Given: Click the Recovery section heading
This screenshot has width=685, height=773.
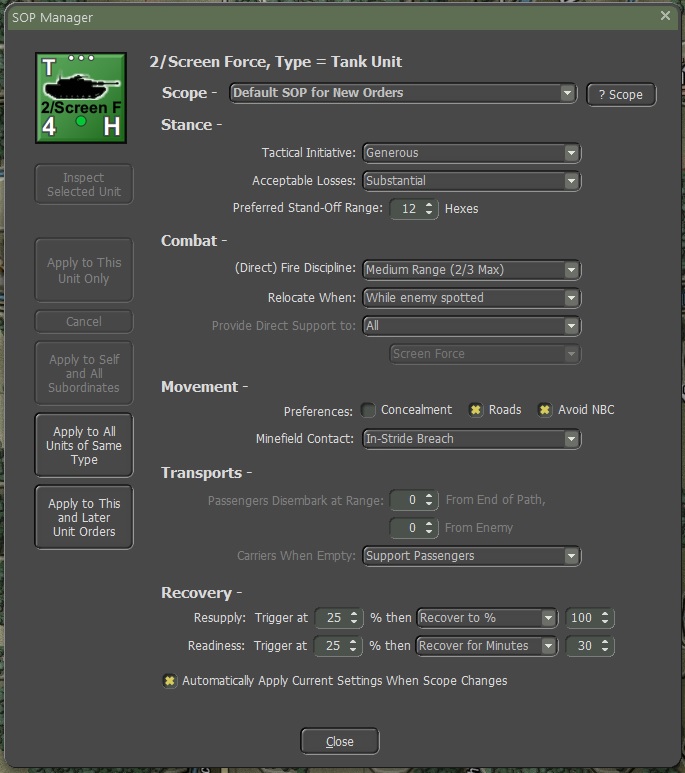Looking at the screenshot, I should [x=201, y=593].
